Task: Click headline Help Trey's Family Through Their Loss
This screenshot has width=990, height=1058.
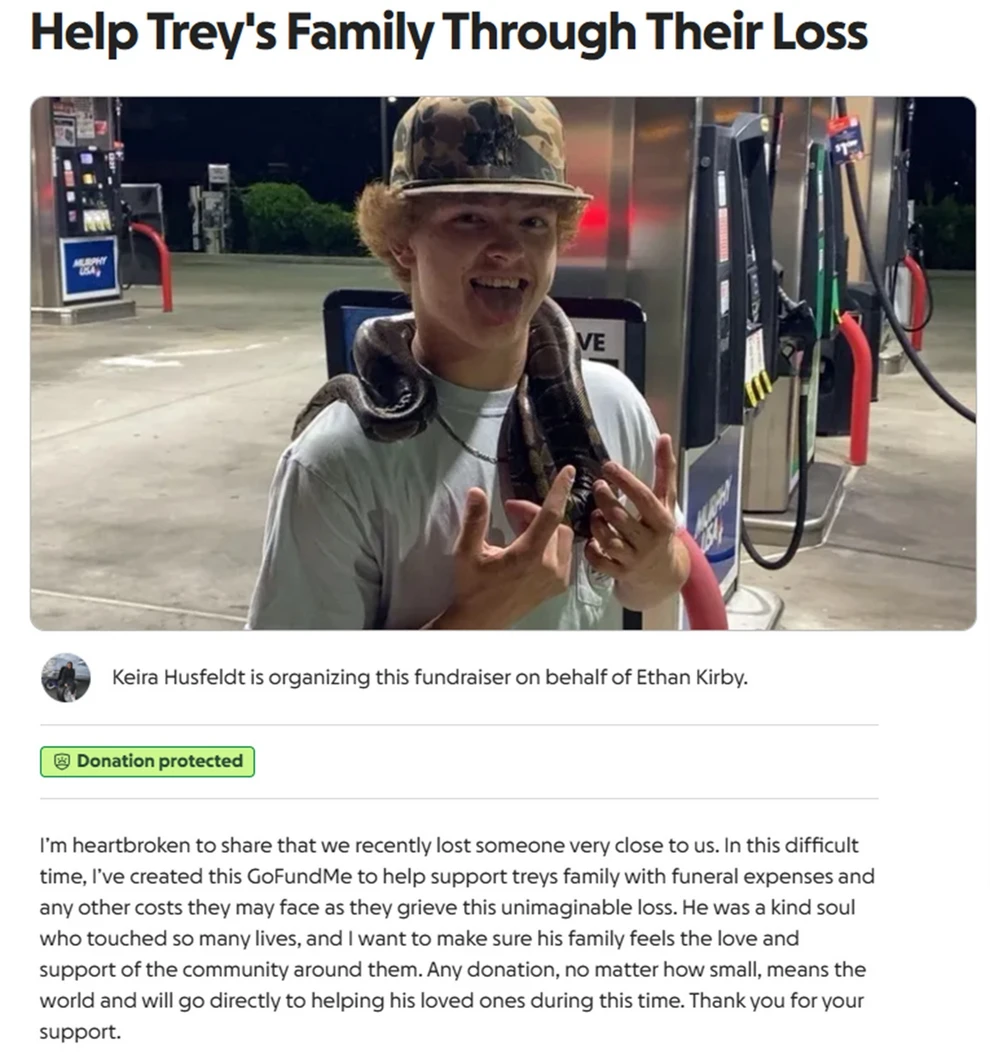Action: point(449,32)
